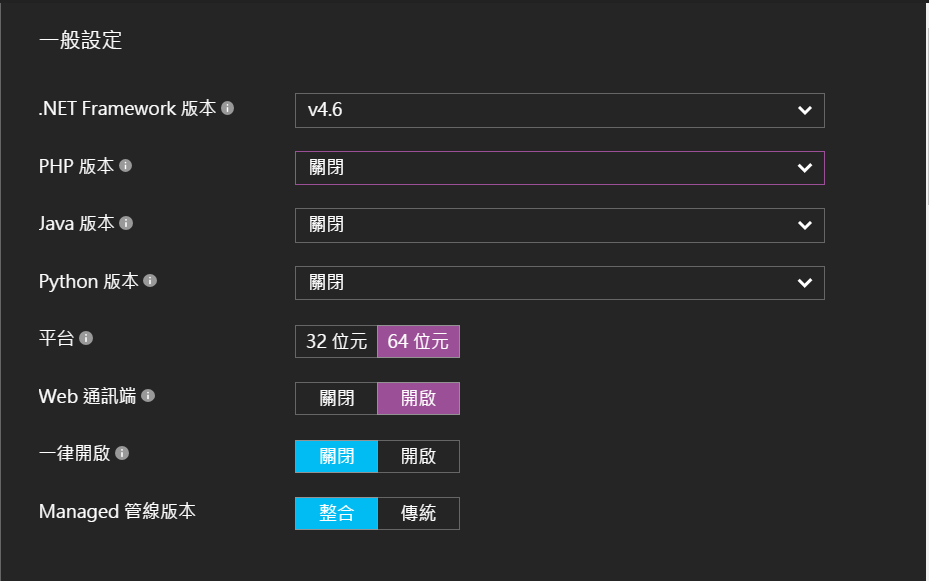Click info icon beside PHP 版本
This screenshot has height=581, width=929.
pos(125,166)
